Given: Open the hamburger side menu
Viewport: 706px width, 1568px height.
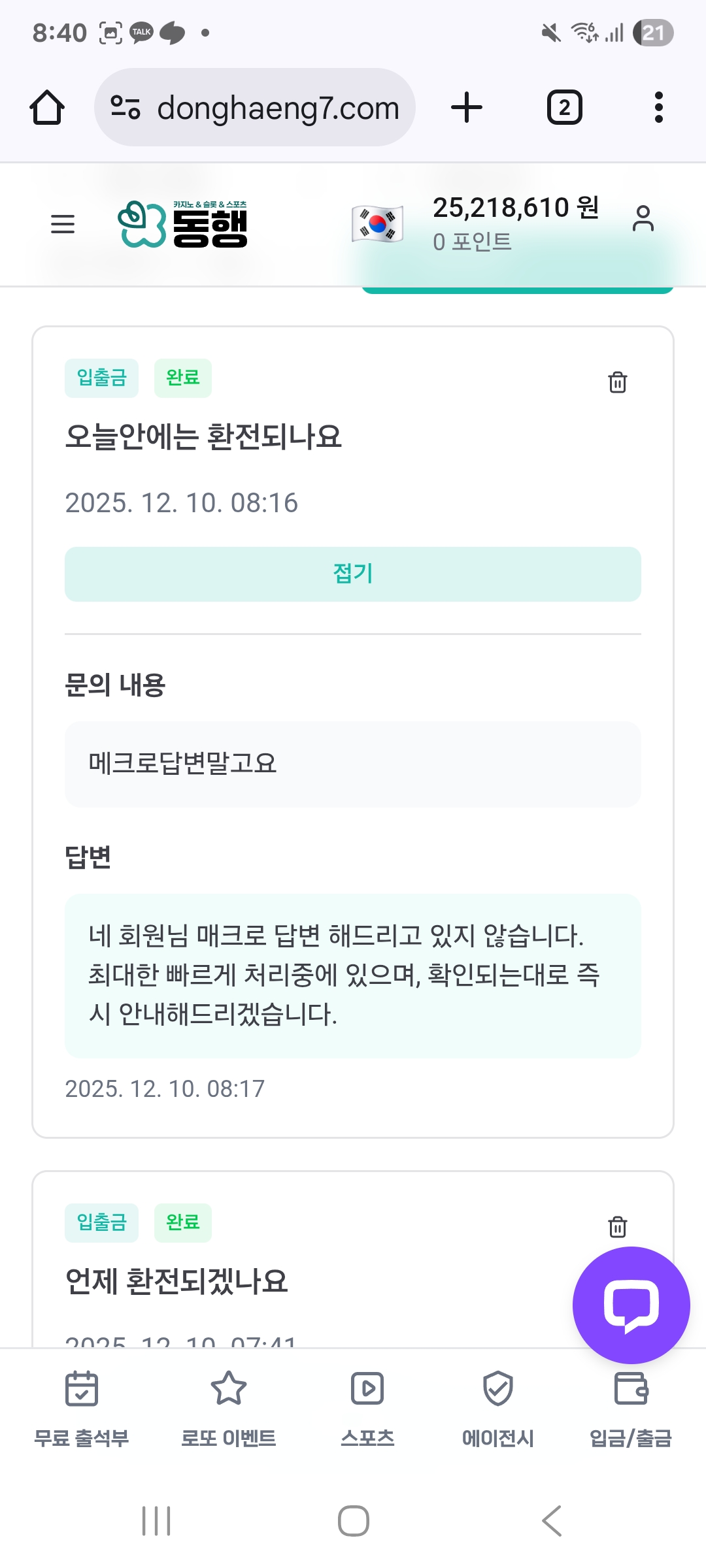Looking at the screenshot, I should pyautogui.click(x=63, y=224).
